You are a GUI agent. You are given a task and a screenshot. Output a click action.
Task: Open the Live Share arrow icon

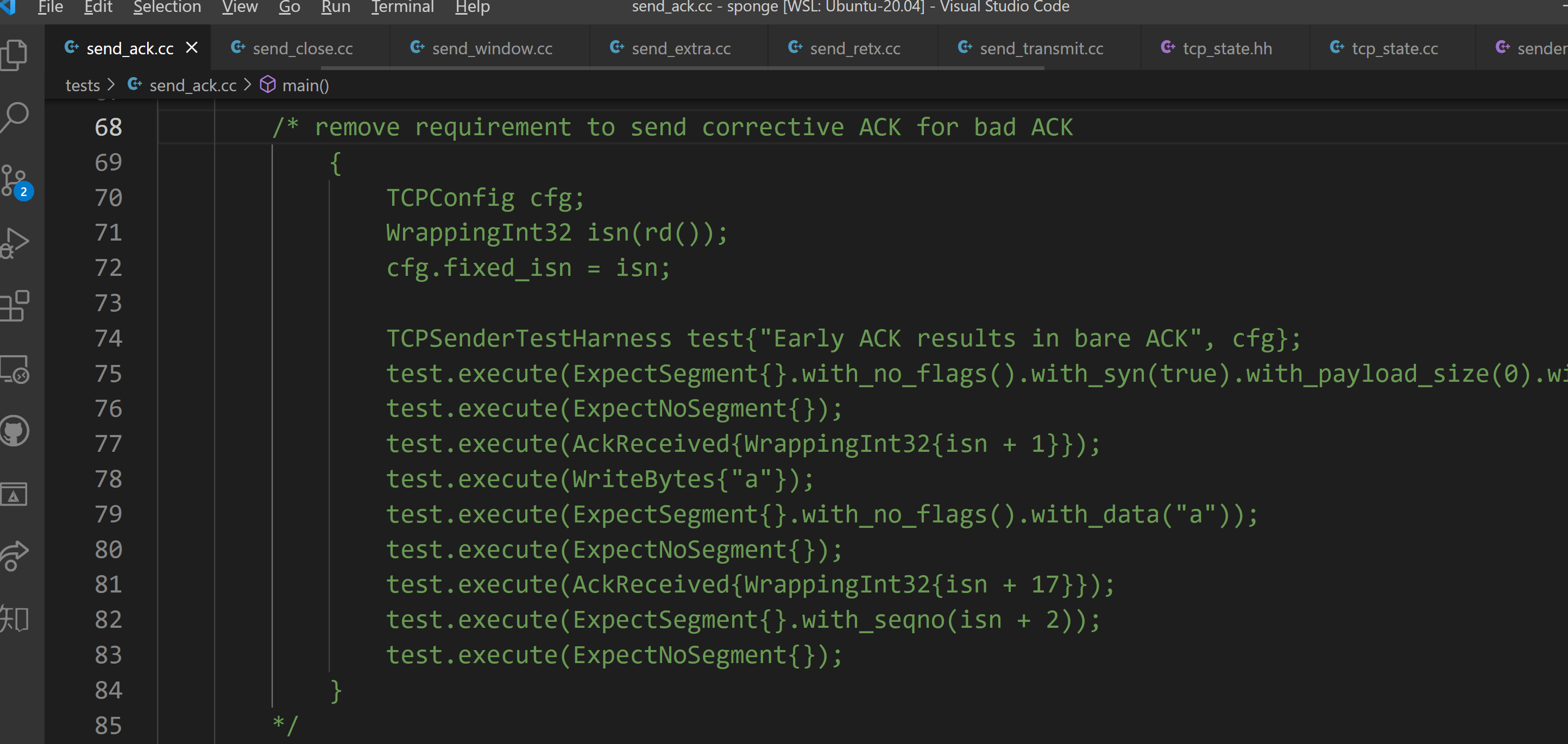[x=15, y=555]
